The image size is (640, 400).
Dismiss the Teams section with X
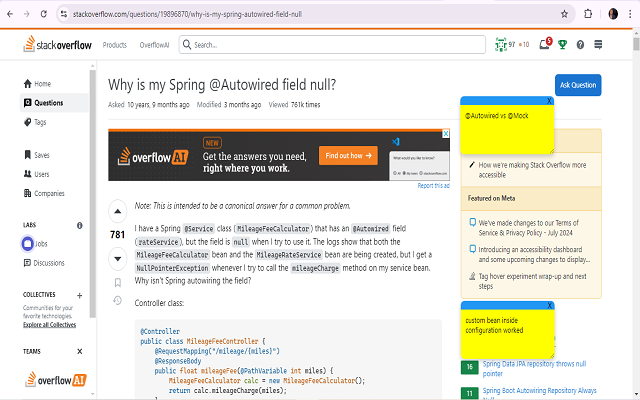click(x=80, y=351)
